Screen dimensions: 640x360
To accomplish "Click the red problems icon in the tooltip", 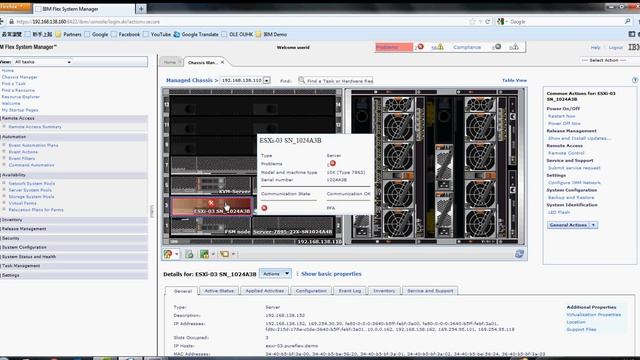I will pyautogui.click(x=333, y=164).
